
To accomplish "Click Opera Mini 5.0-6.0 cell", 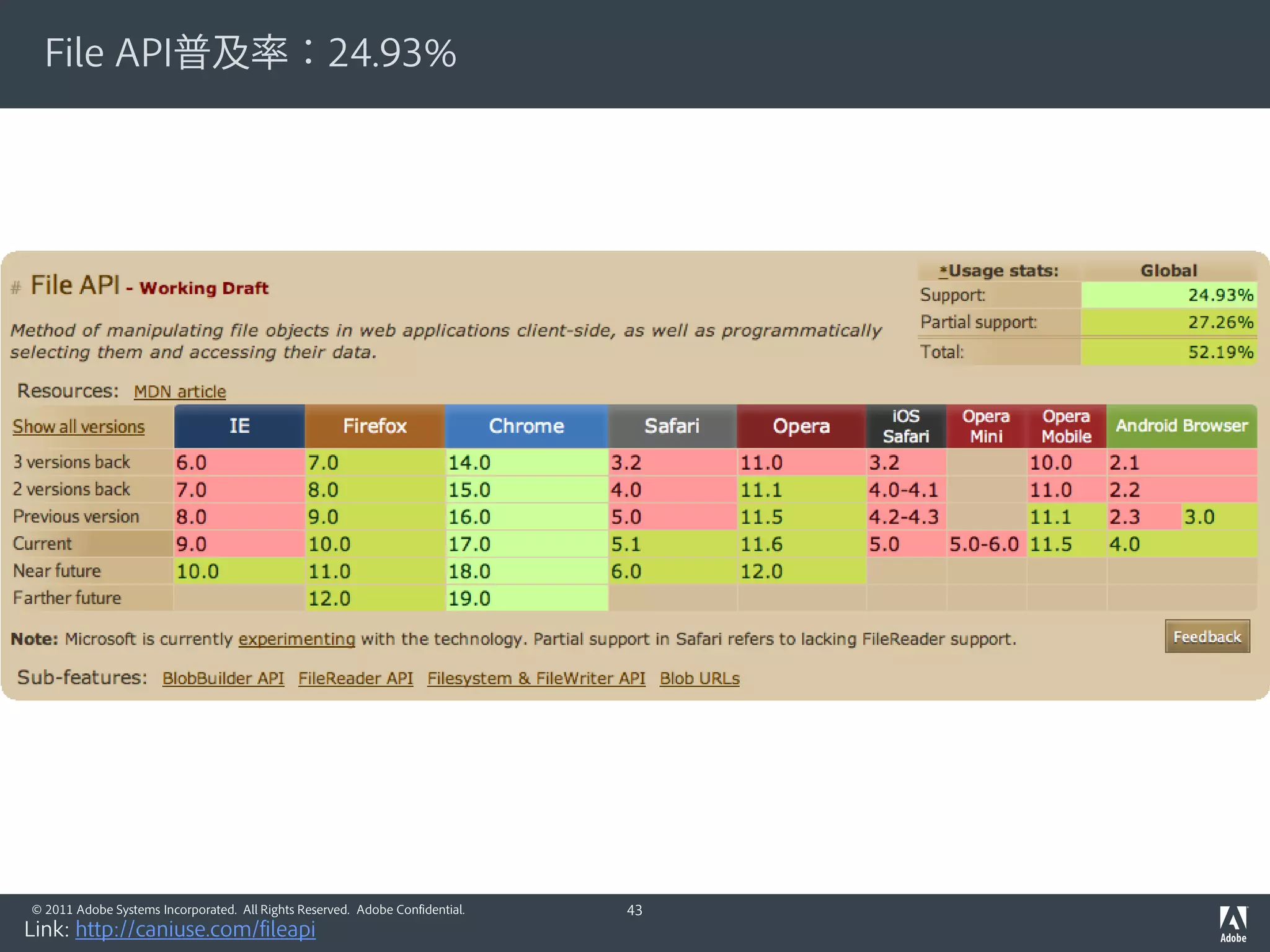I will (986, 544).
